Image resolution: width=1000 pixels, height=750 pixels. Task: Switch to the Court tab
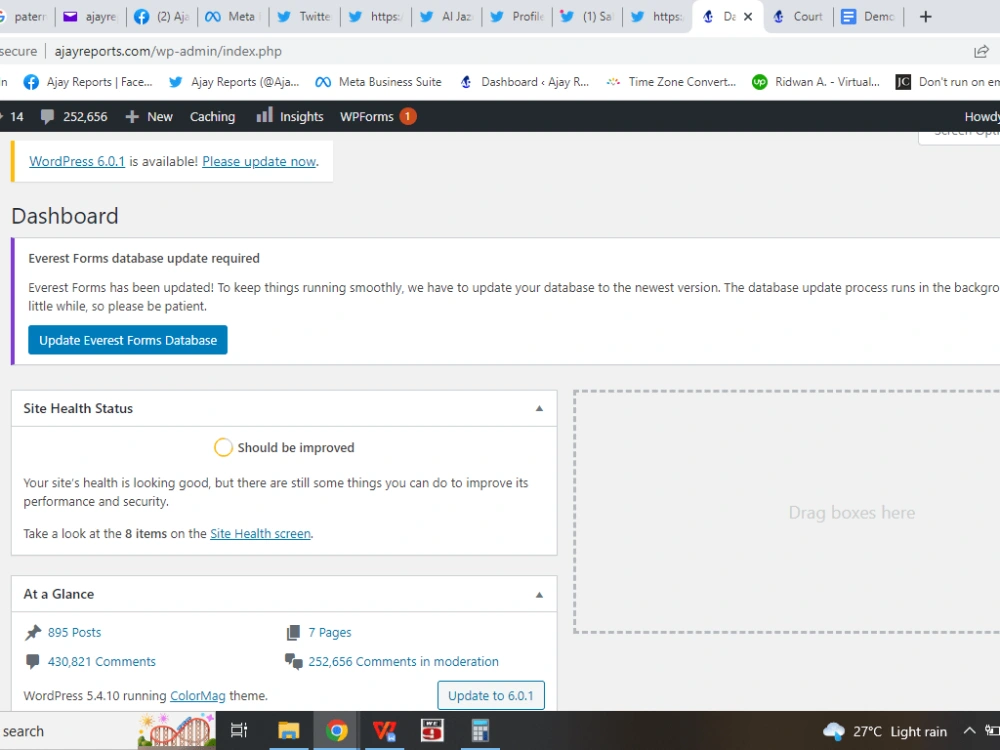point(798,17)
